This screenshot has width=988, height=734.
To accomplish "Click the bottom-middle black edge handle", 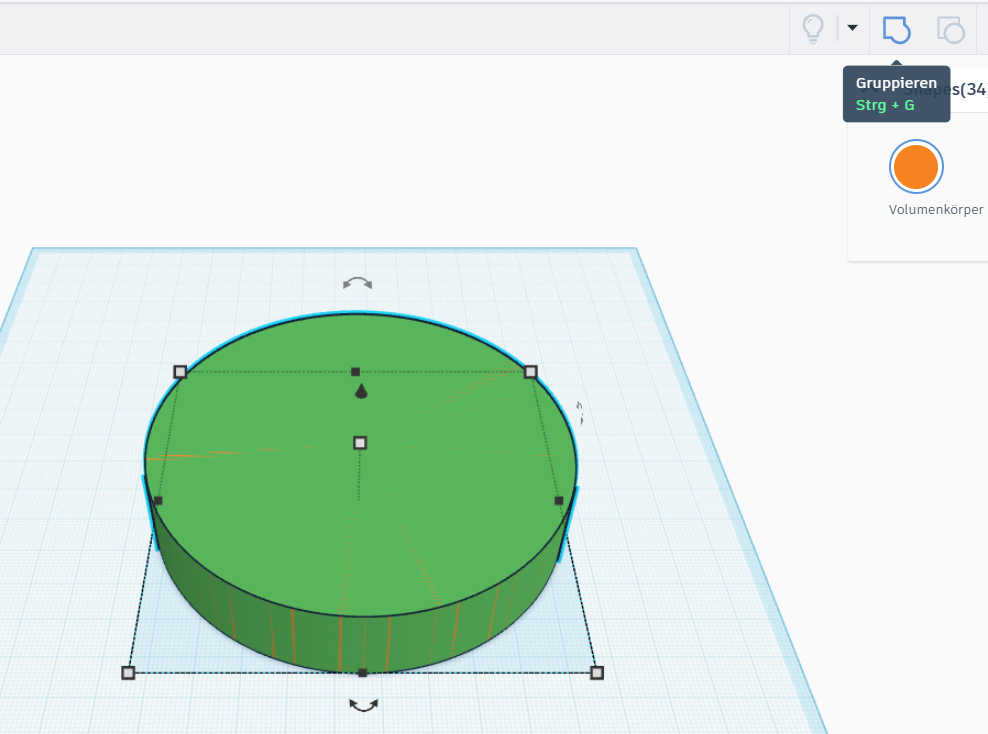I will 362,673.
